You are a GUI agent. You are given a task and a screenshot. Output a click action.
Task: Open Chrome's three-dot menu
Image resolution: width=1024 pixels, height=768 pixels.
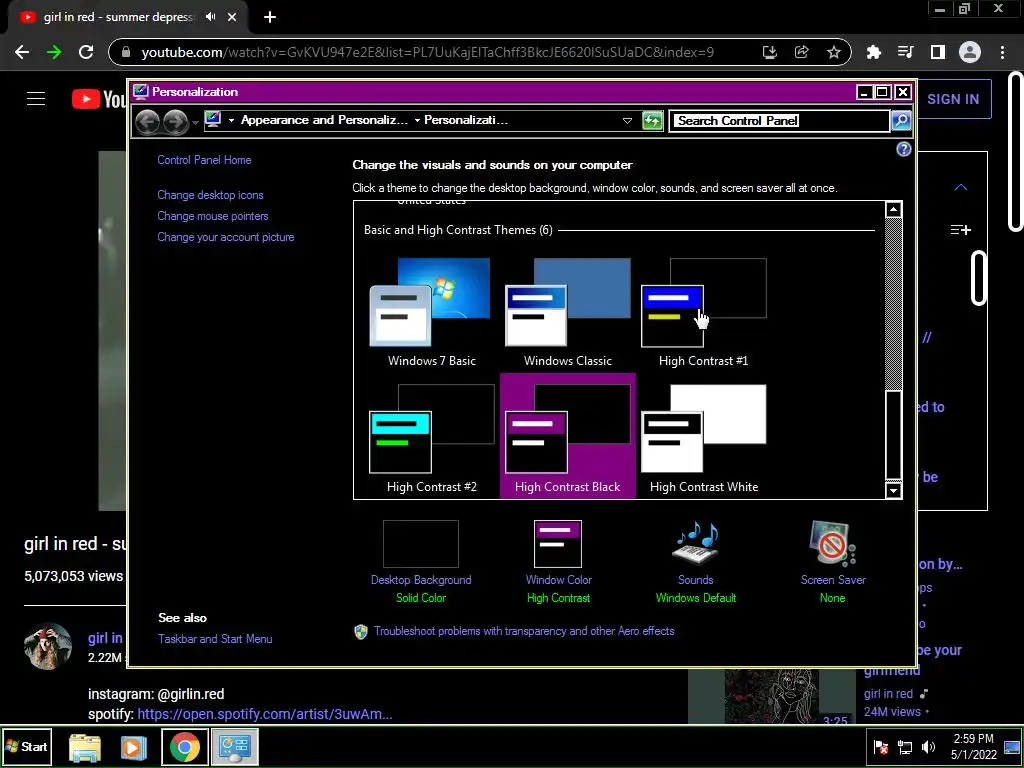[x=1002, y=52]
